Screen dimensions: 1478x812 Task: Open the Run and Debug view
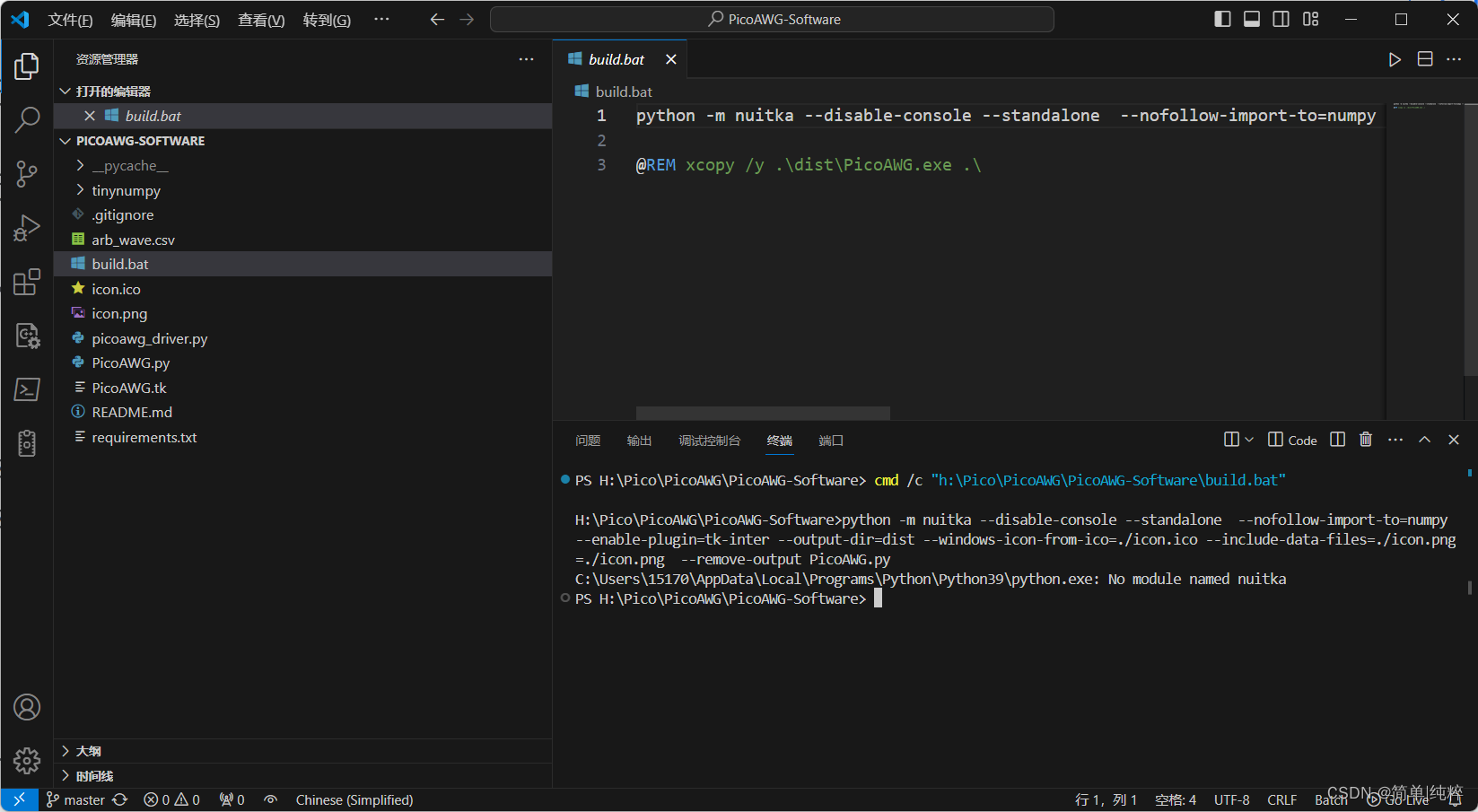(27, 228)
